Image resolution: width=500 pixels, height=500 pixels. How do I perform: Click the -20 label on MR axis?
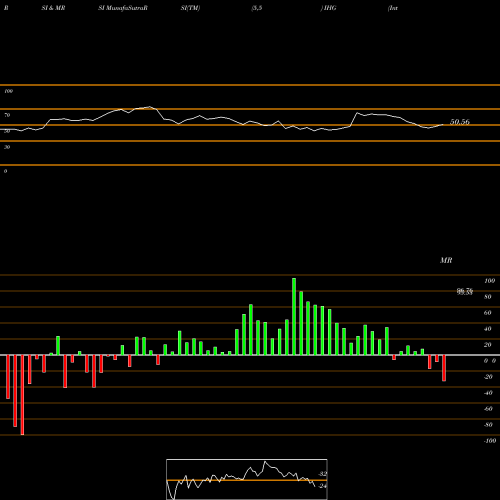tap(488, 377)
